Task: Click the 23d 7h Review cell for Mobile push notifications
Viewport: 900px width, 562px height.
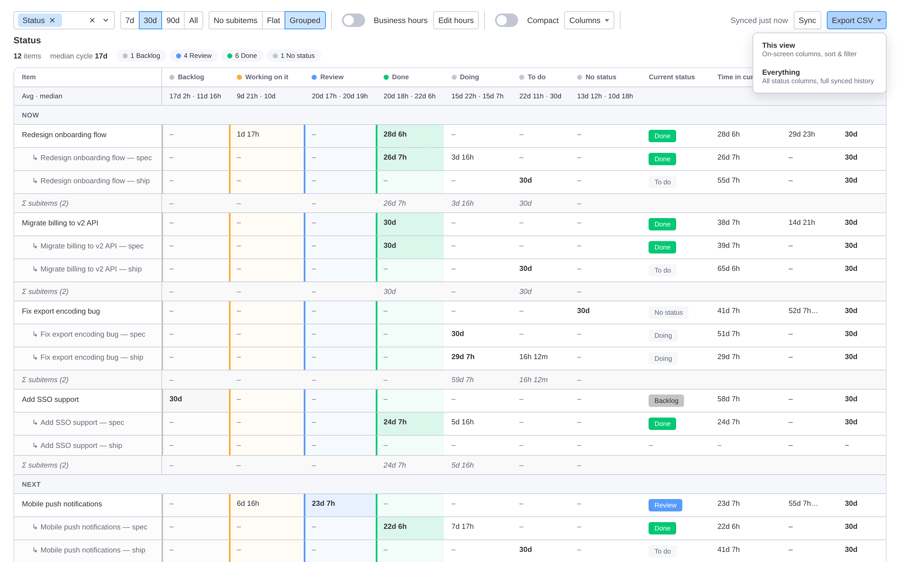Action: click(x=340, y=505)
